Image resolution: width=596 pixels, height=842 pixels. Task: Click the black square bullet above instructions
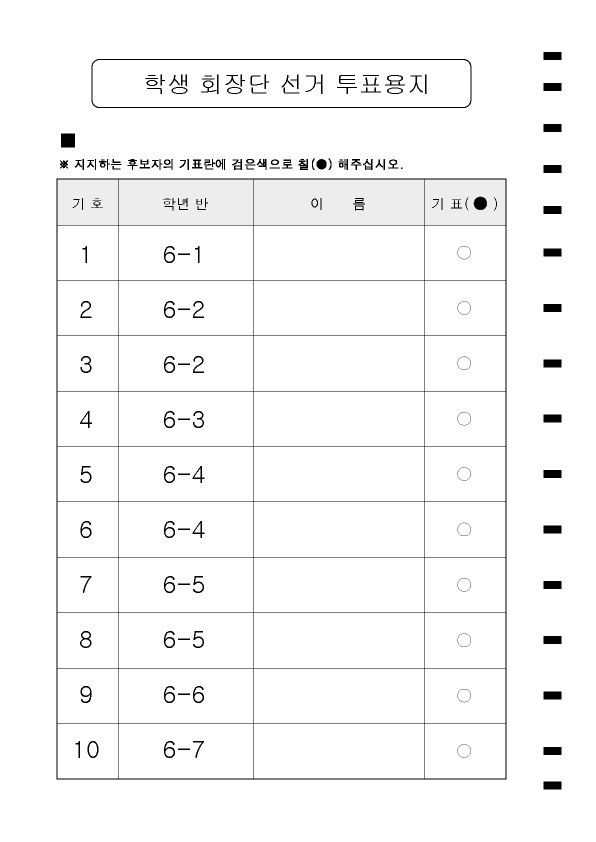(68, 140)
